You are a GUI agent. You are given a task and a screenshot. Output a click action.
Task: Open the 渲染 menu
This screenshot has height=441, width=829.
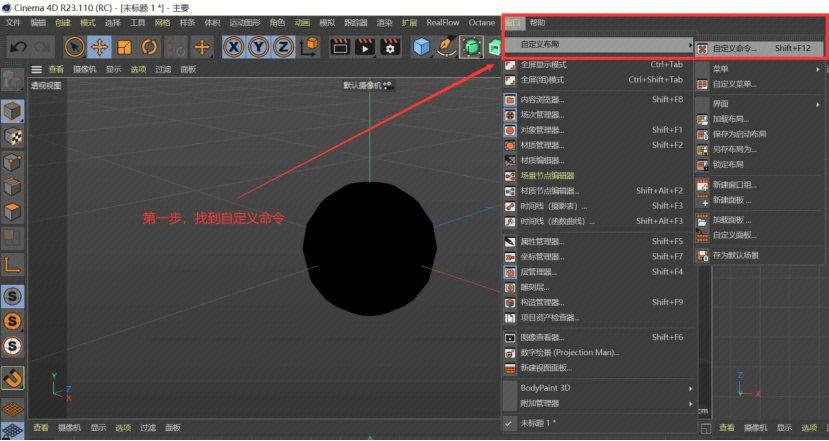pyautogui.click(x=384, y=23)
